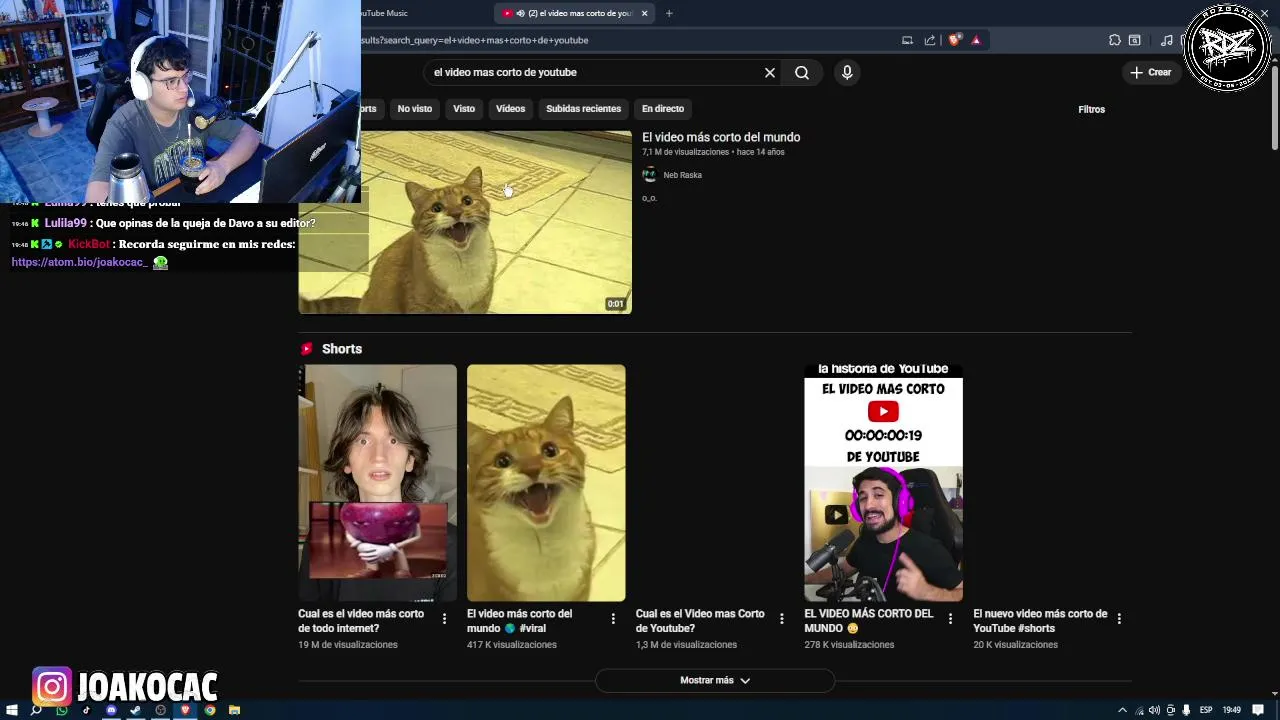Screen dimensions: 1280x720
Task: Click the tab search icon next to extensions
Action: pyautogui.click(x=1135, y=40)
